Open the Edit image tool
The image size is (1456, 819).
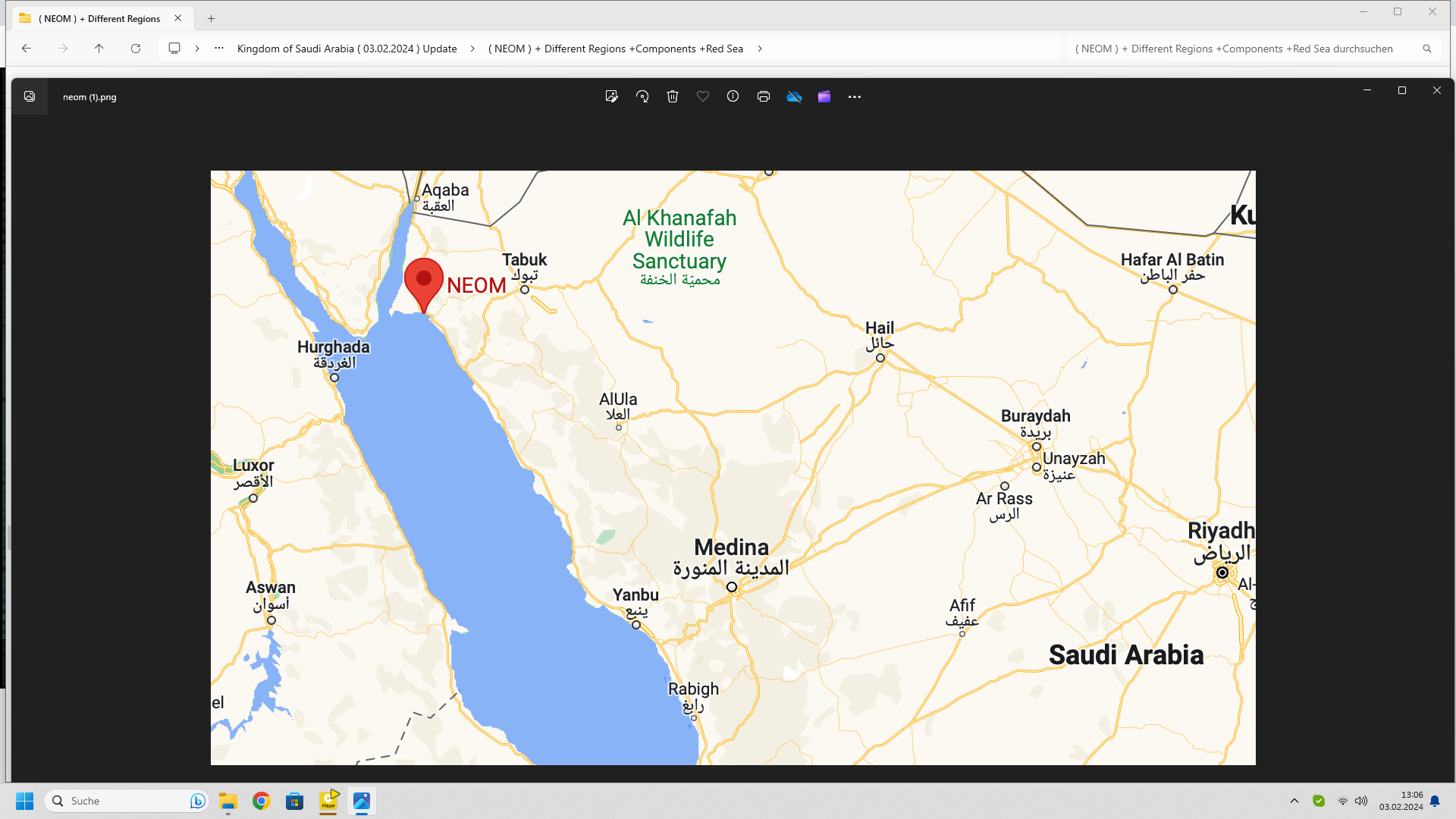click(611, 96)
